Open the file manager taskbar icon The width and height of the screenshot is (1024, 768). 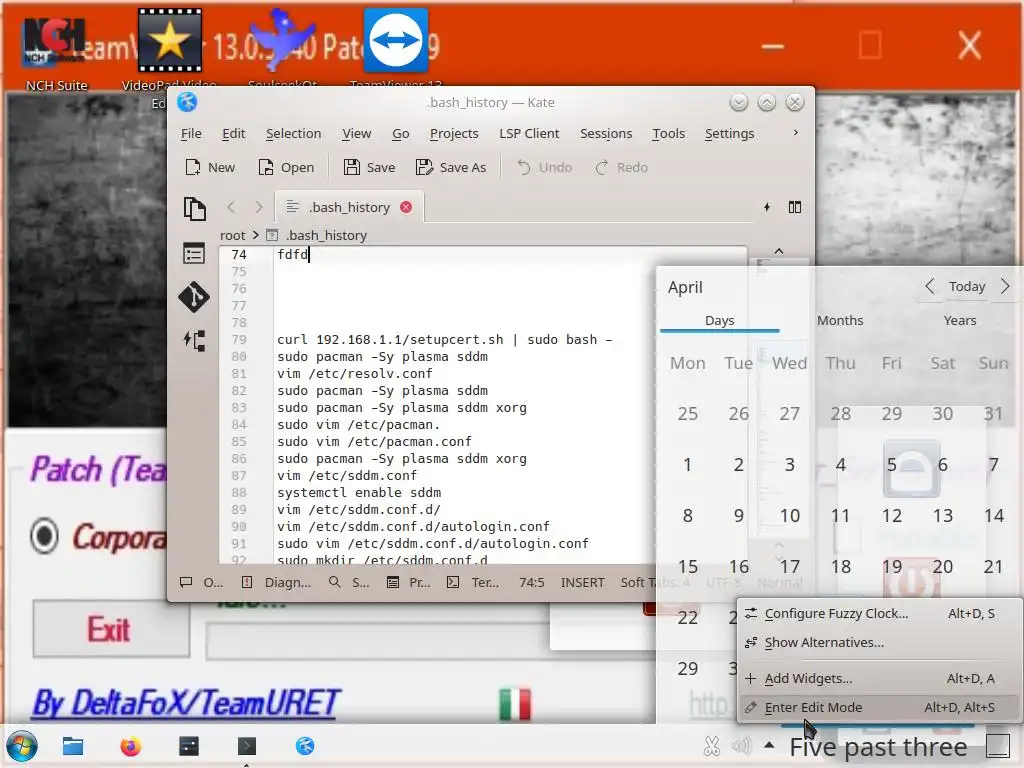pos(72,746)
